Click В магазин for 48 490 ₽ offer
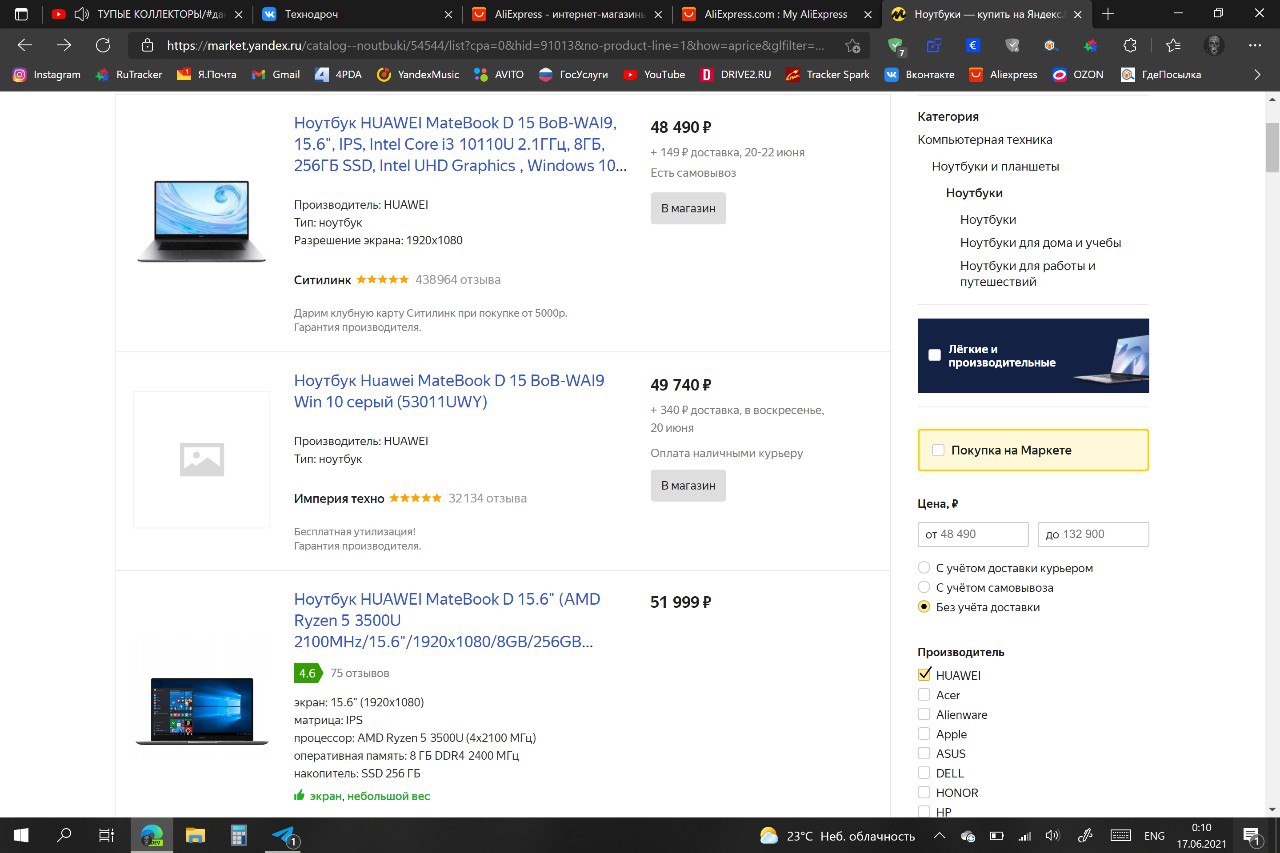 [688, 208]
